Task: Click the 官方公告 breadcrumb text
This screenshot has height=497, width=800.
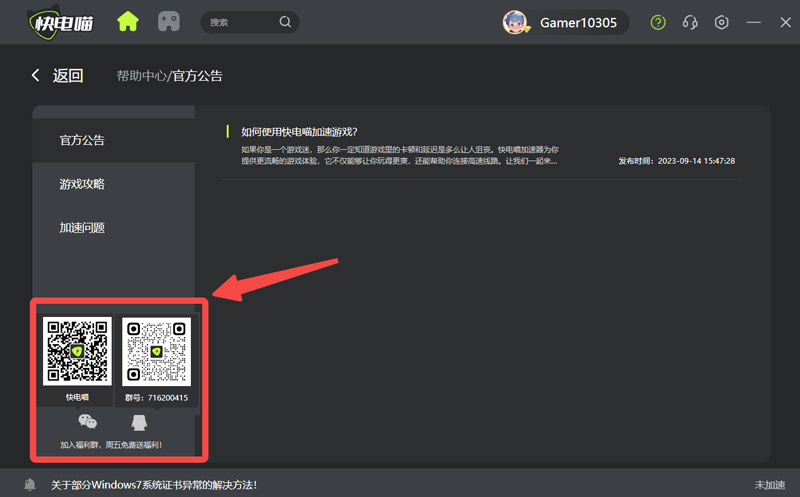Action: click(x=197, y=76)
